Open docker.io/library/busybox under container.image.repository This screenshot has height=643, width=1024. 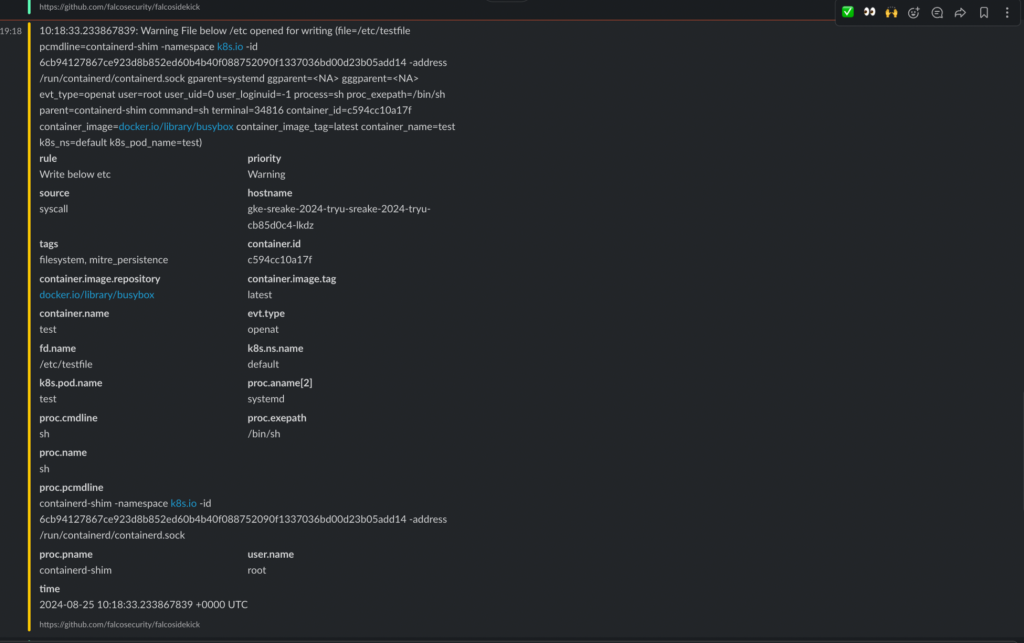97,295
